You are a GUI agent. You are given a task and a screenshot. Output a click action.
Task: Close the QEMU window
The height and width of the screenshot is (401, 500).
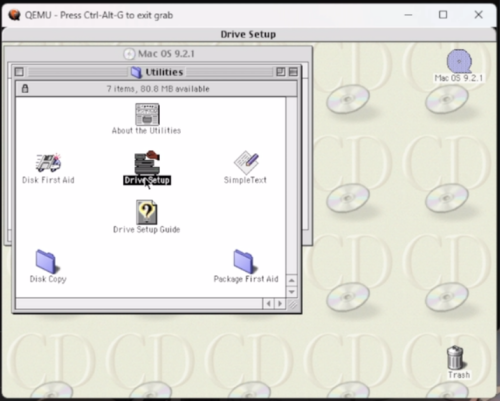click(x=478, y=15)
